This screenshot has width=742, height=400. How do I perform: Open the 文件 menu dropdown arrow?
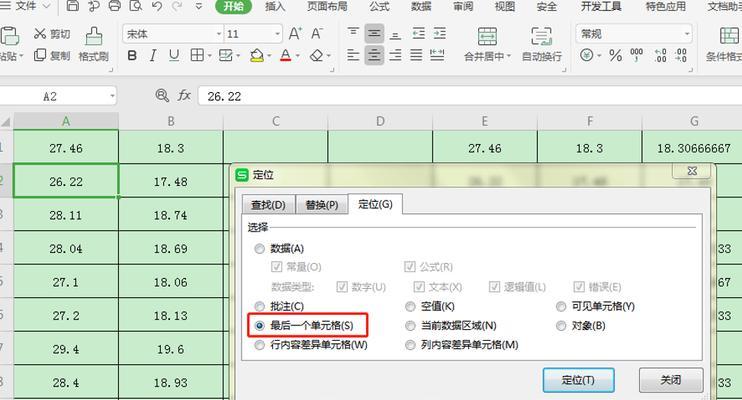46,6
